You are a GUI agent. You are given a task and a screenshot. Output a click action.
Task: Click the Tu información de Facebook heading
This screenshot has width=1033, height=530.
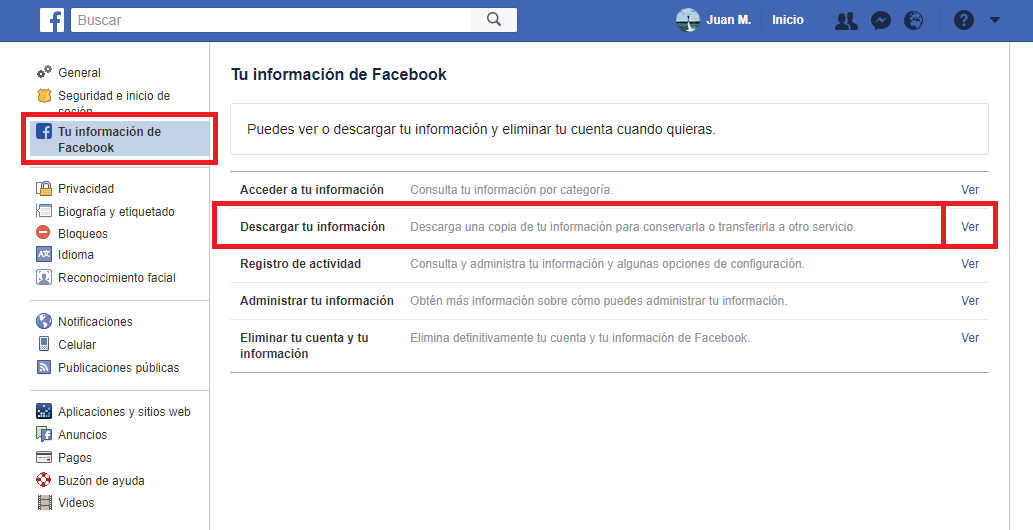[339, 74]
